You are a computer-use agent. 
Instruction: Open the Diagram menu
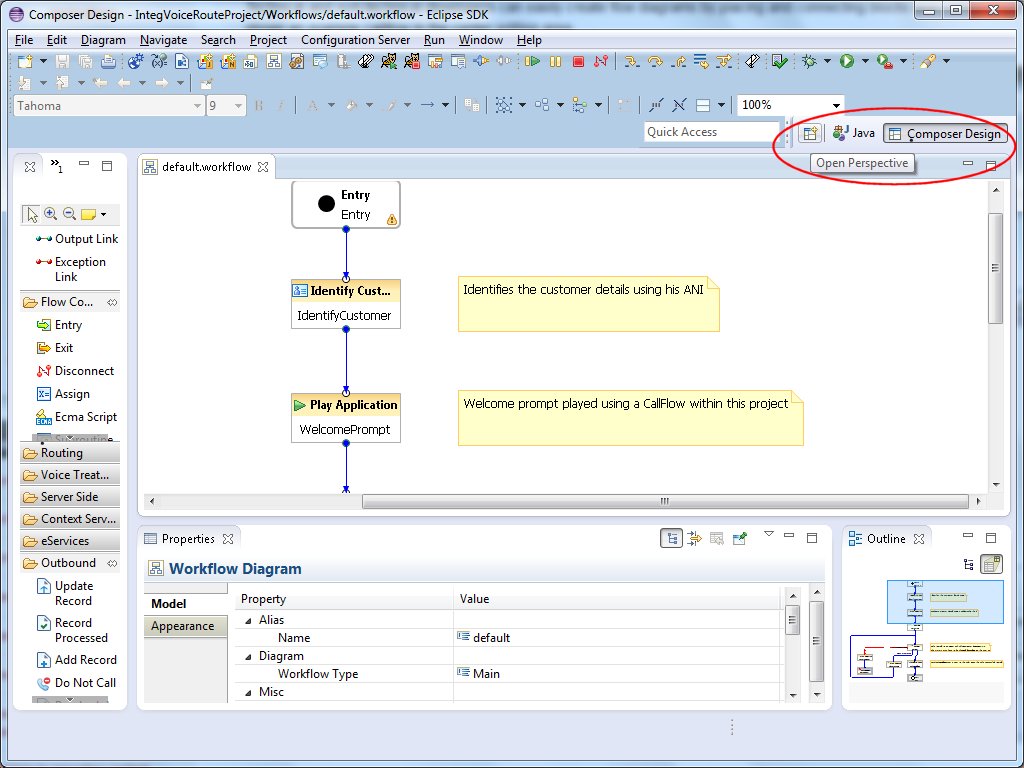pos(103,40)
